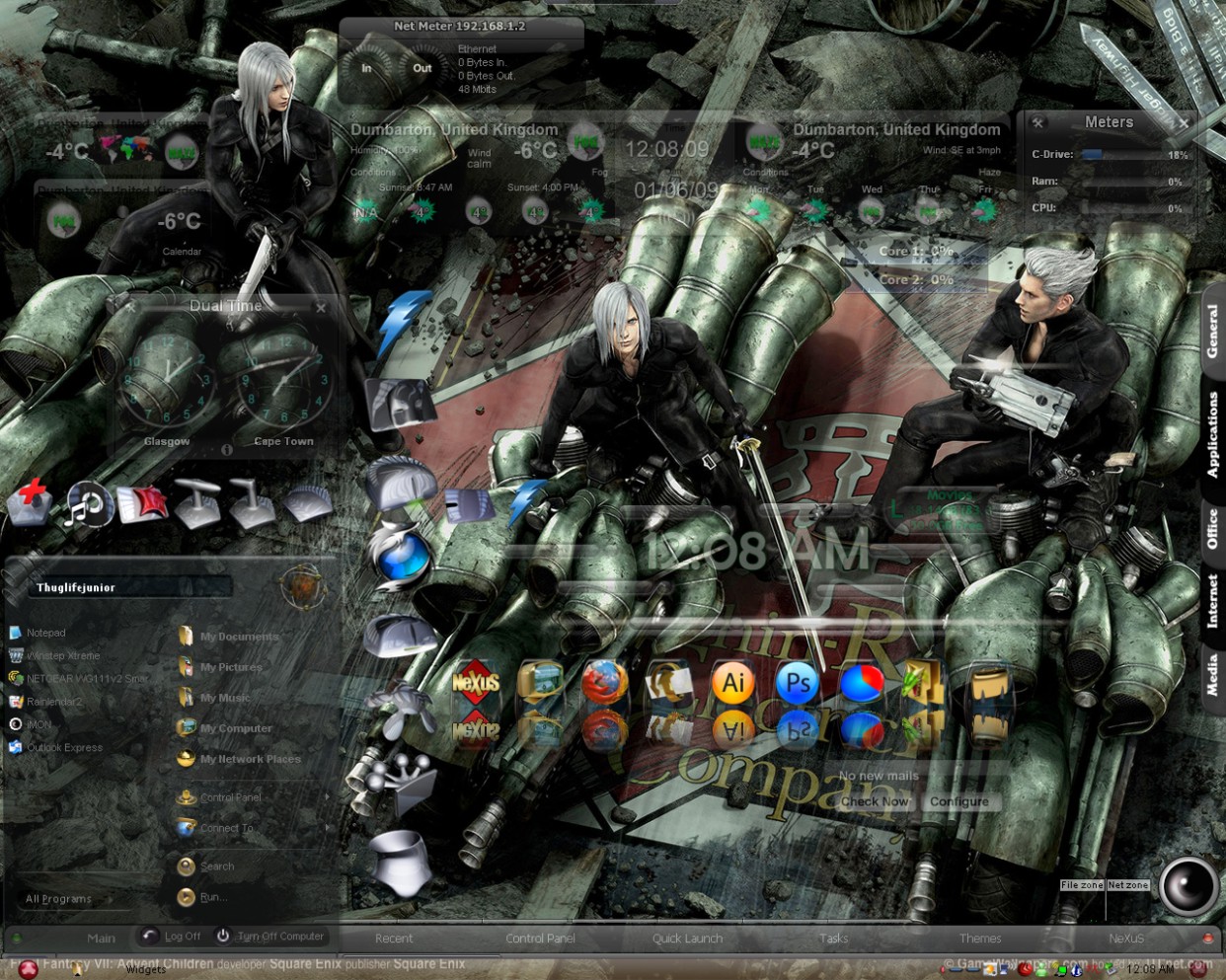
Task: Click Check Now in mail widget
Action: [875, 801]
